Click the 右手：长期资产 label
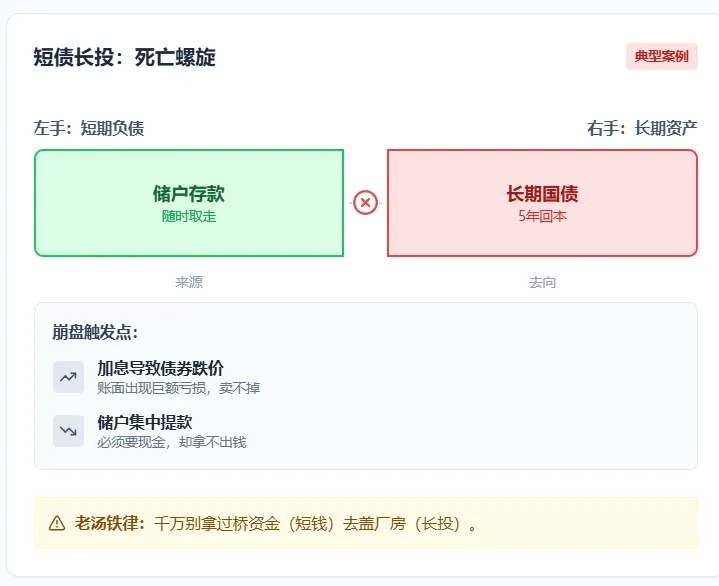 [642, 128]
